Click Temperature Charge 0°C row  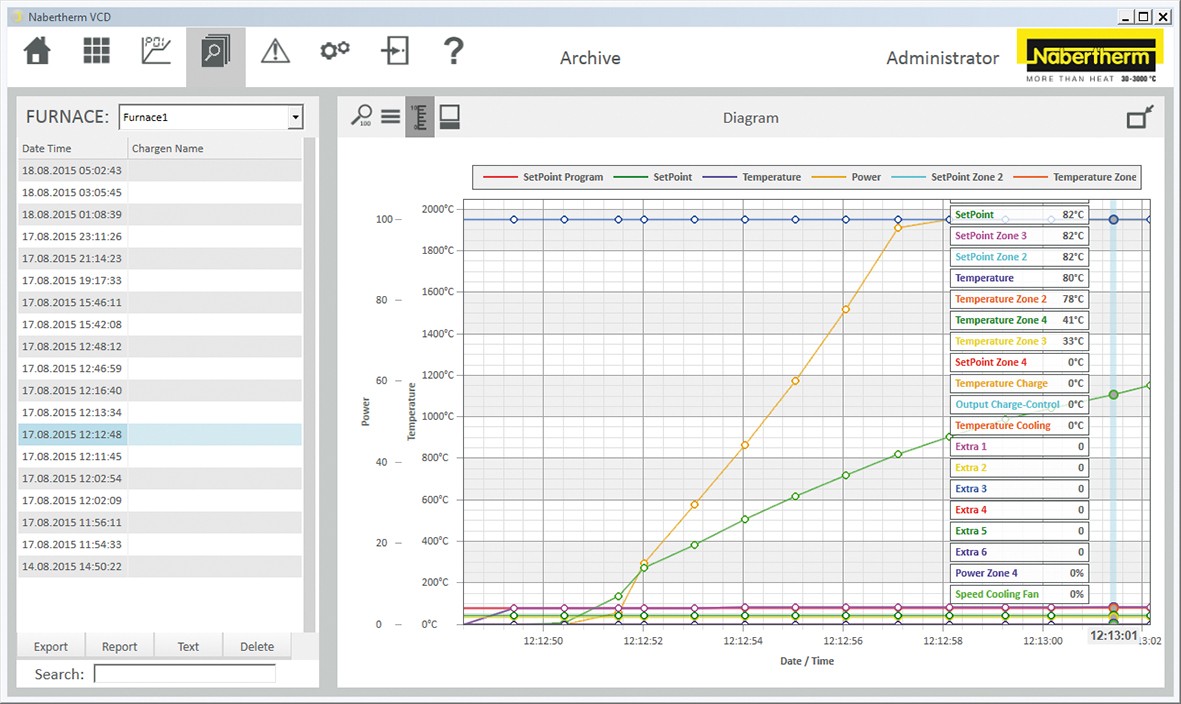(1019, 383)
